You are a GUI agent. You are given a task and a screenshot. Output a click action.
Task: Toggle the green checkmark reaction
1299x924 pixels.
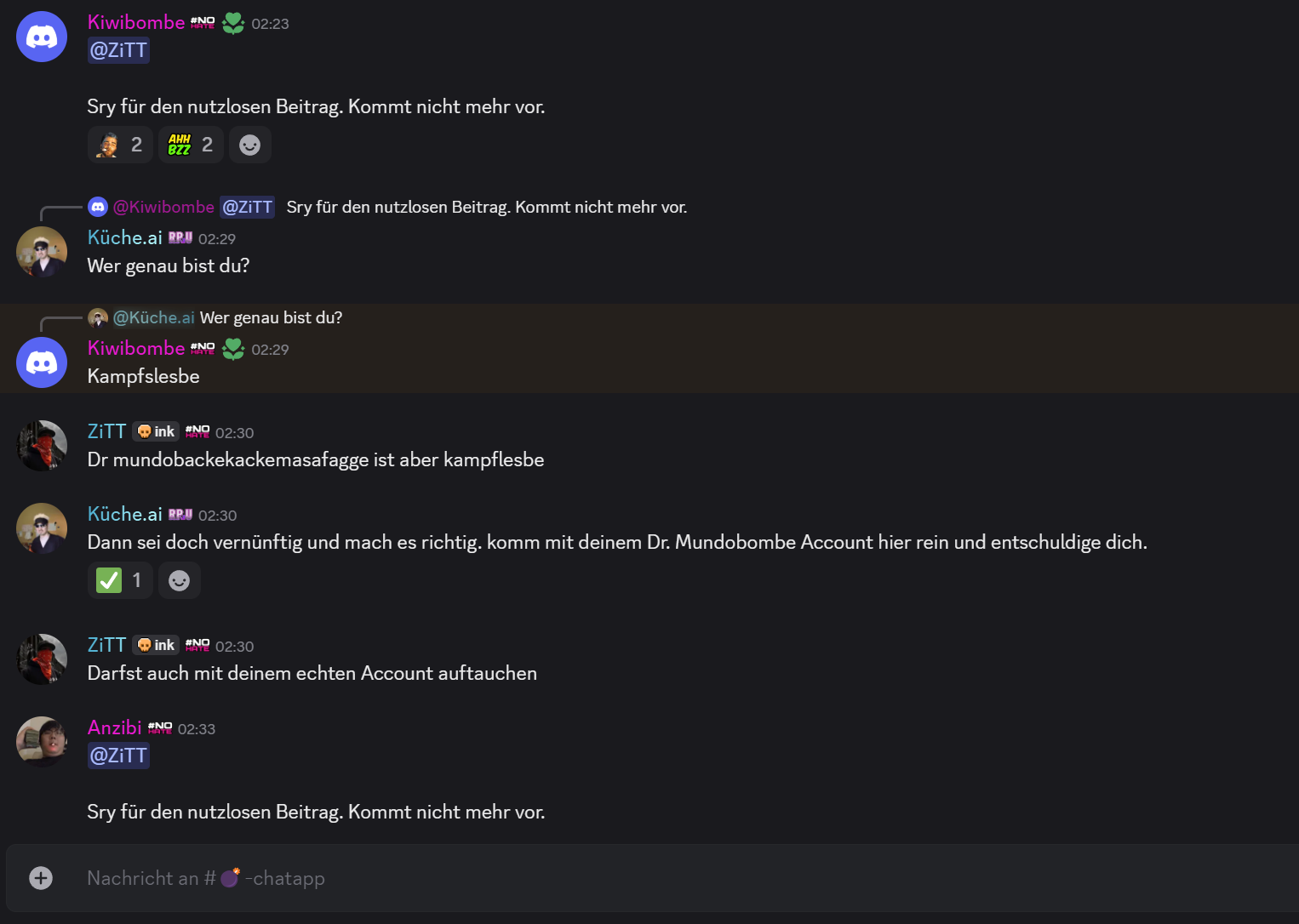[120, 580]
